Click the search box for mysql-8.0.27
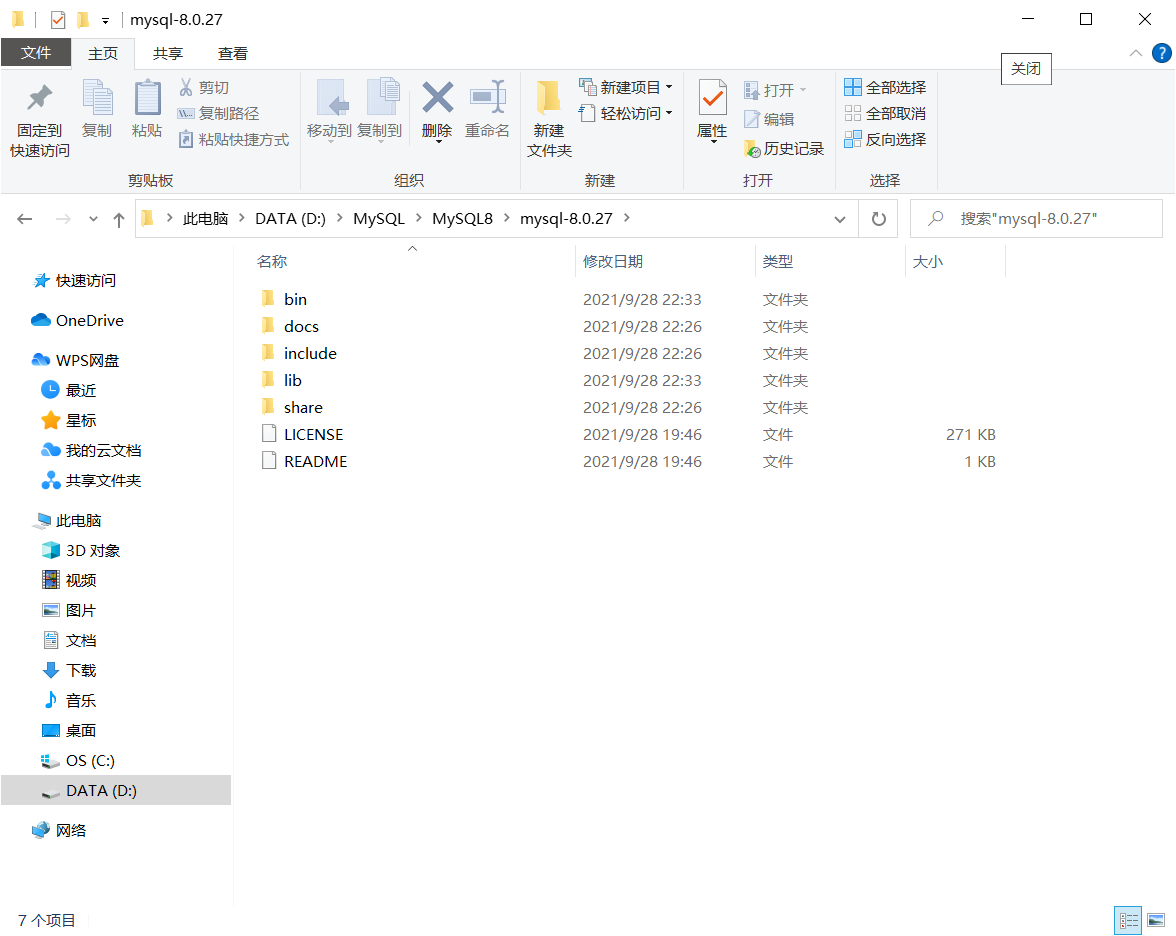The height and width of the screenshot is (936, 1176). pos(1036,219)
